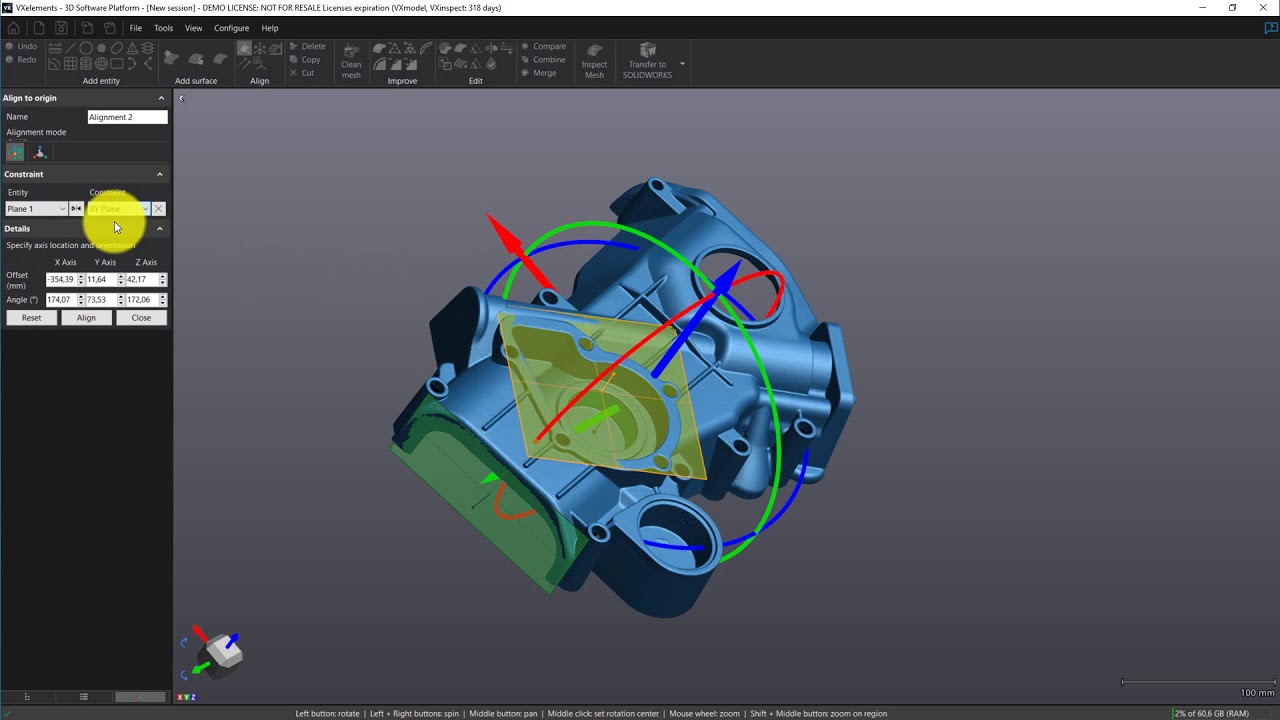Open the Constraint dropdown showing XY Plane
This screenshot has height=720, width=1280.
(118, 209)
